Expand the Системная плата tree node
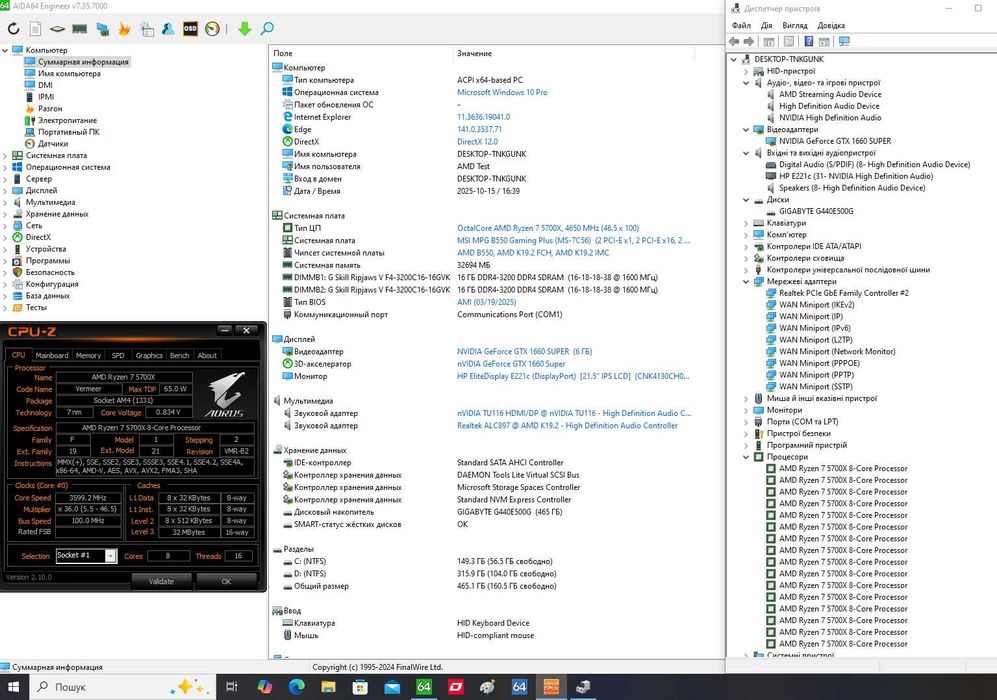 [6, 156]
